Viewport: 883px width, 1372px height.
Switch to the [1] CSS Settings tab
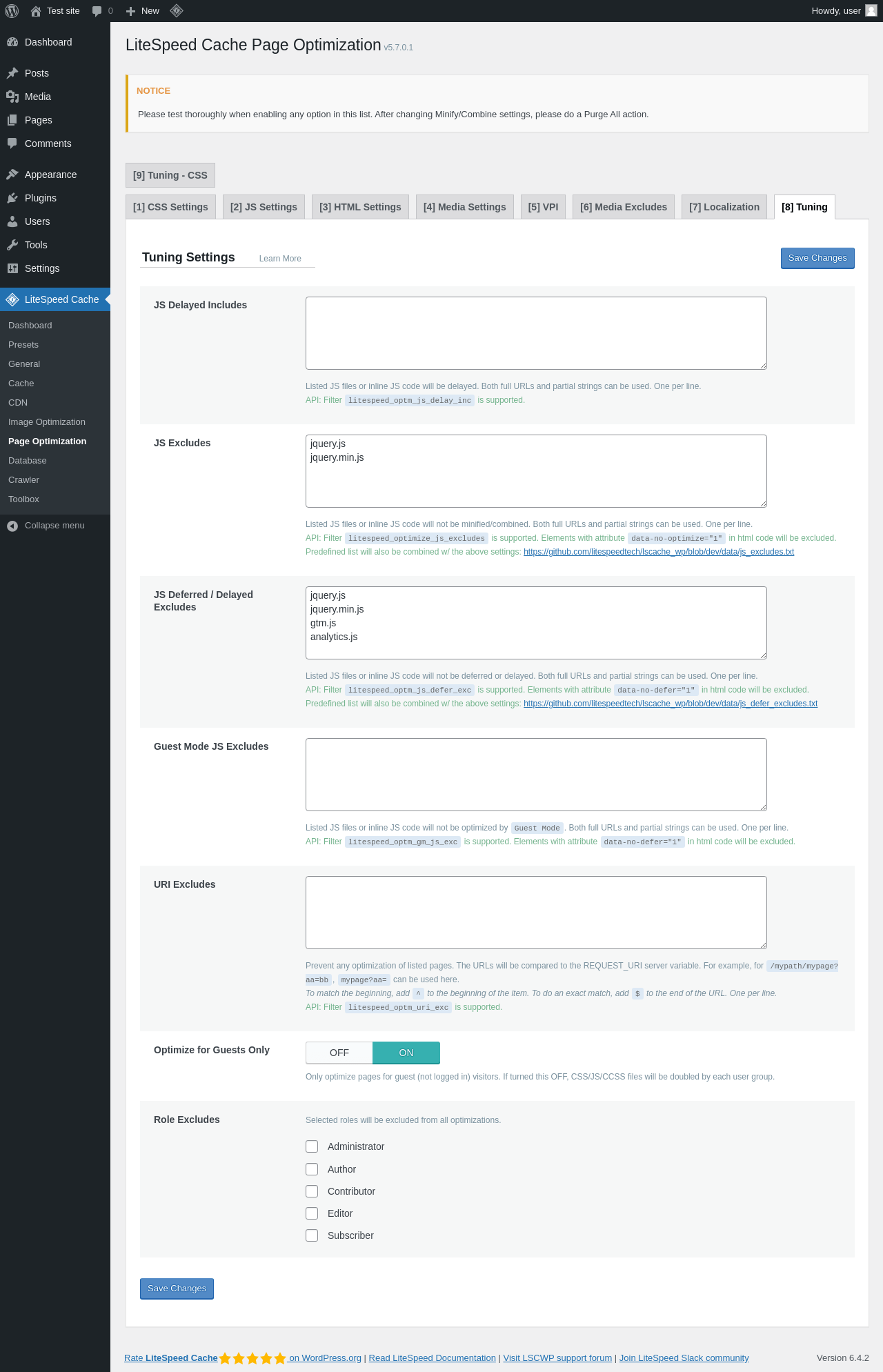pyautogui.click(x=170, y=207)
